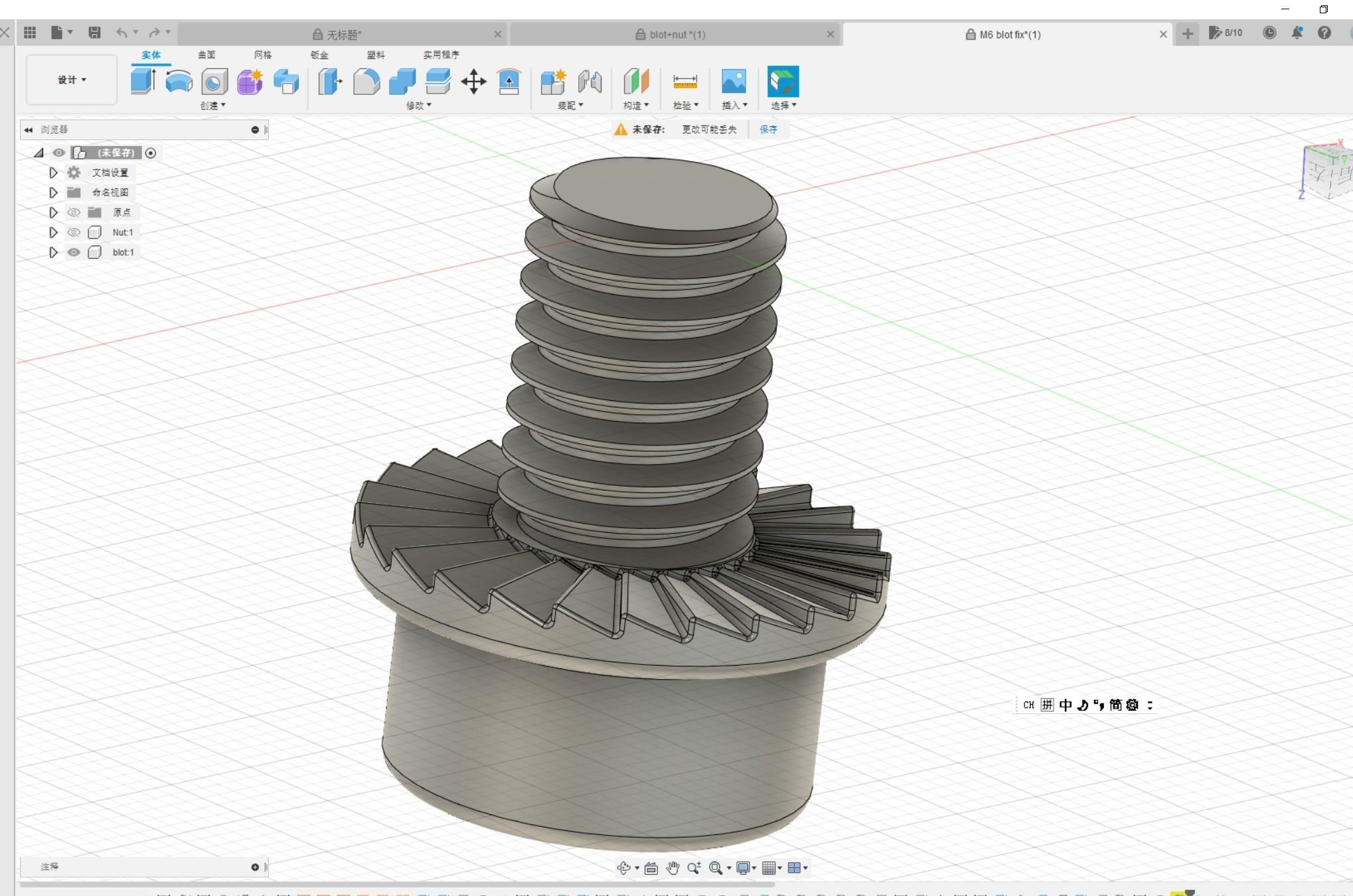The width and height of the screenshot is (1353, 896).
Task: Open the 修改 modify menu label
Action: [x=418, y=106]
